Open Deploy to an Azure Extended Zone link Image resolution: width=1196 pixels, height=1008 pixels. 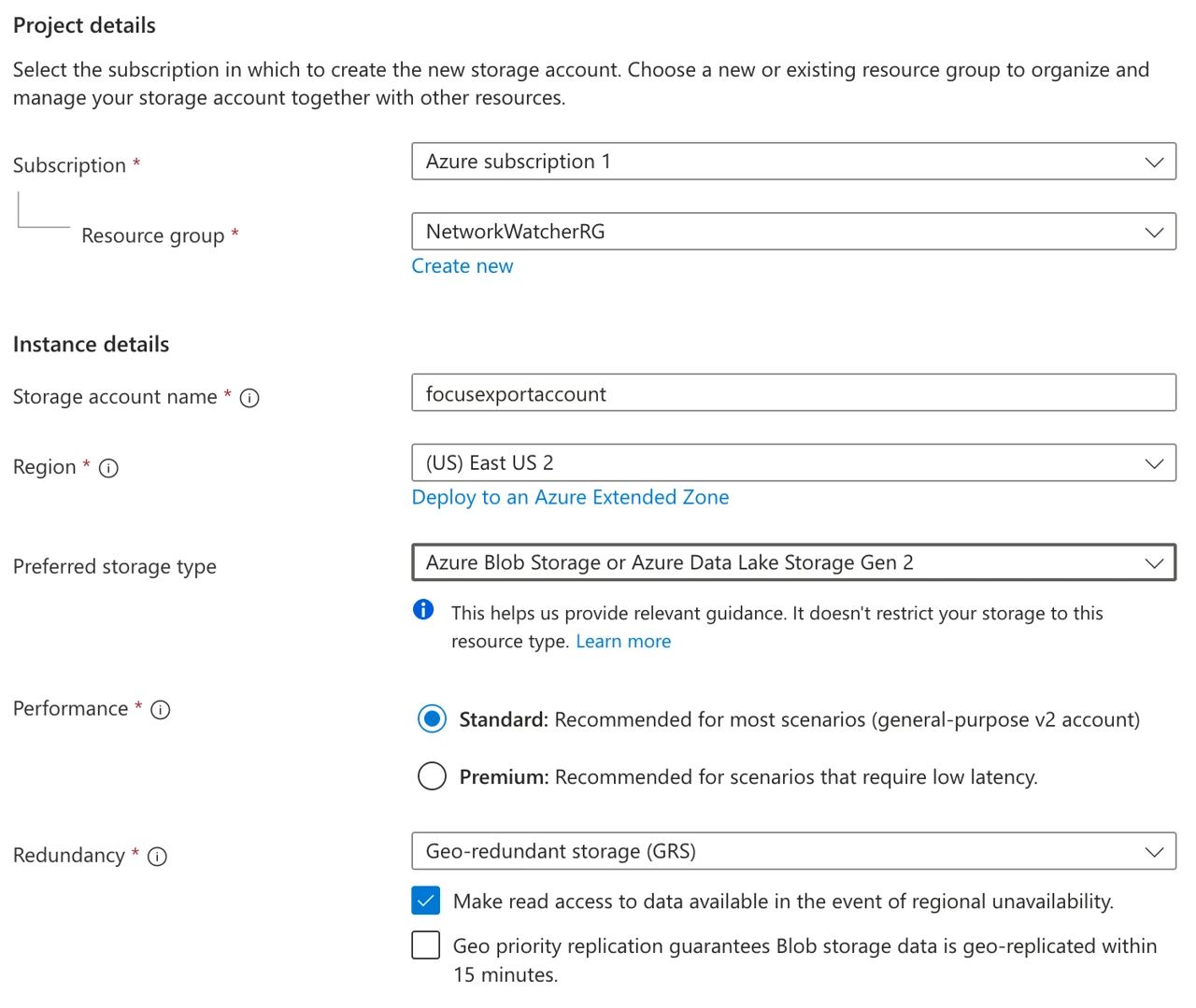coord(570,497)
